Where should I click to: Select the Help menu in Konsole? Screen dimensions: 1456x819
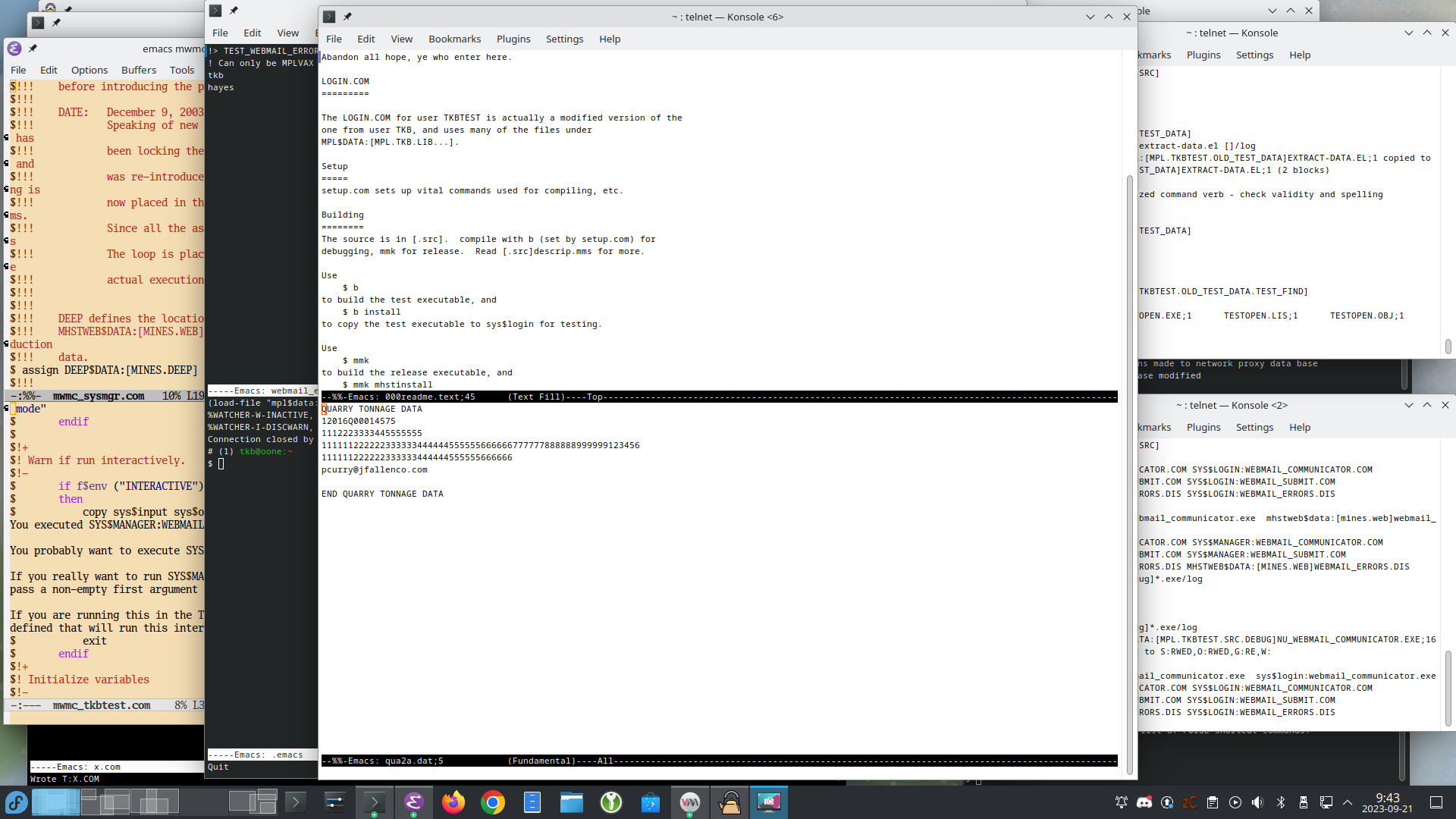[x=608, y=39]
